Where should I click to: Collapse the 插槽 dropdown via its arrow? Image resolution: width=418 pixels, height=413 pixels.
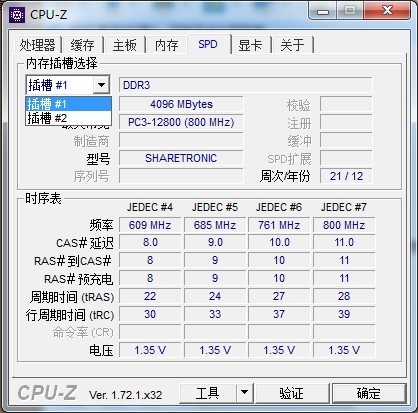point(101,85)
